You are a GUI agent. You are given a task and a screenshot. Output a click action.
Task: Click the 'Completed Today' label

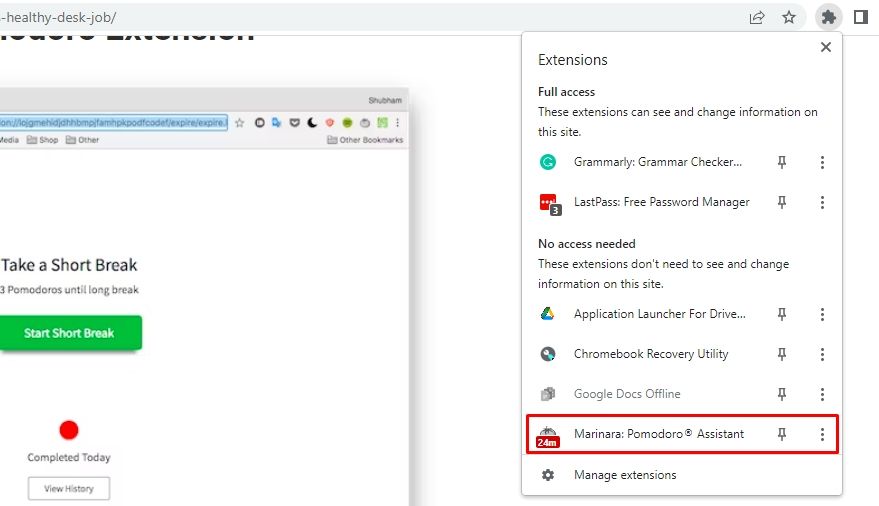pyautogui.click(x=69, y=457)
